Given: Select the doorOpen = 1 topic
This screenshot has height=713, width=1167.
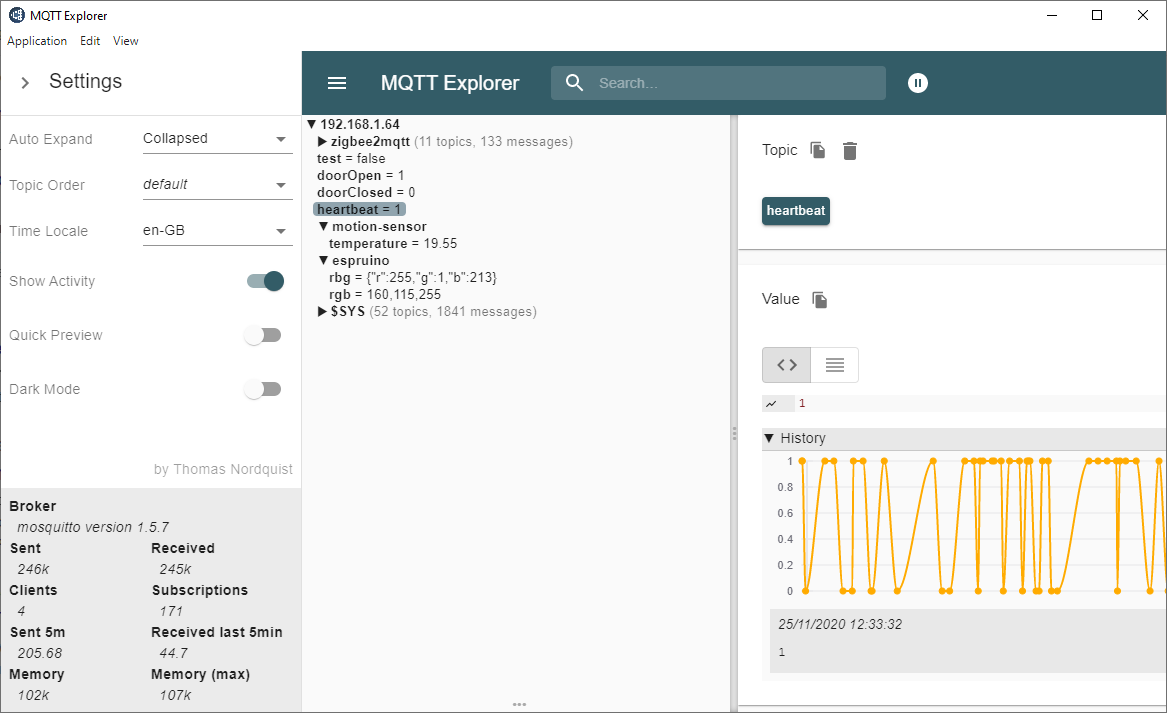Looking at the screenshot, I should (361, 176).
